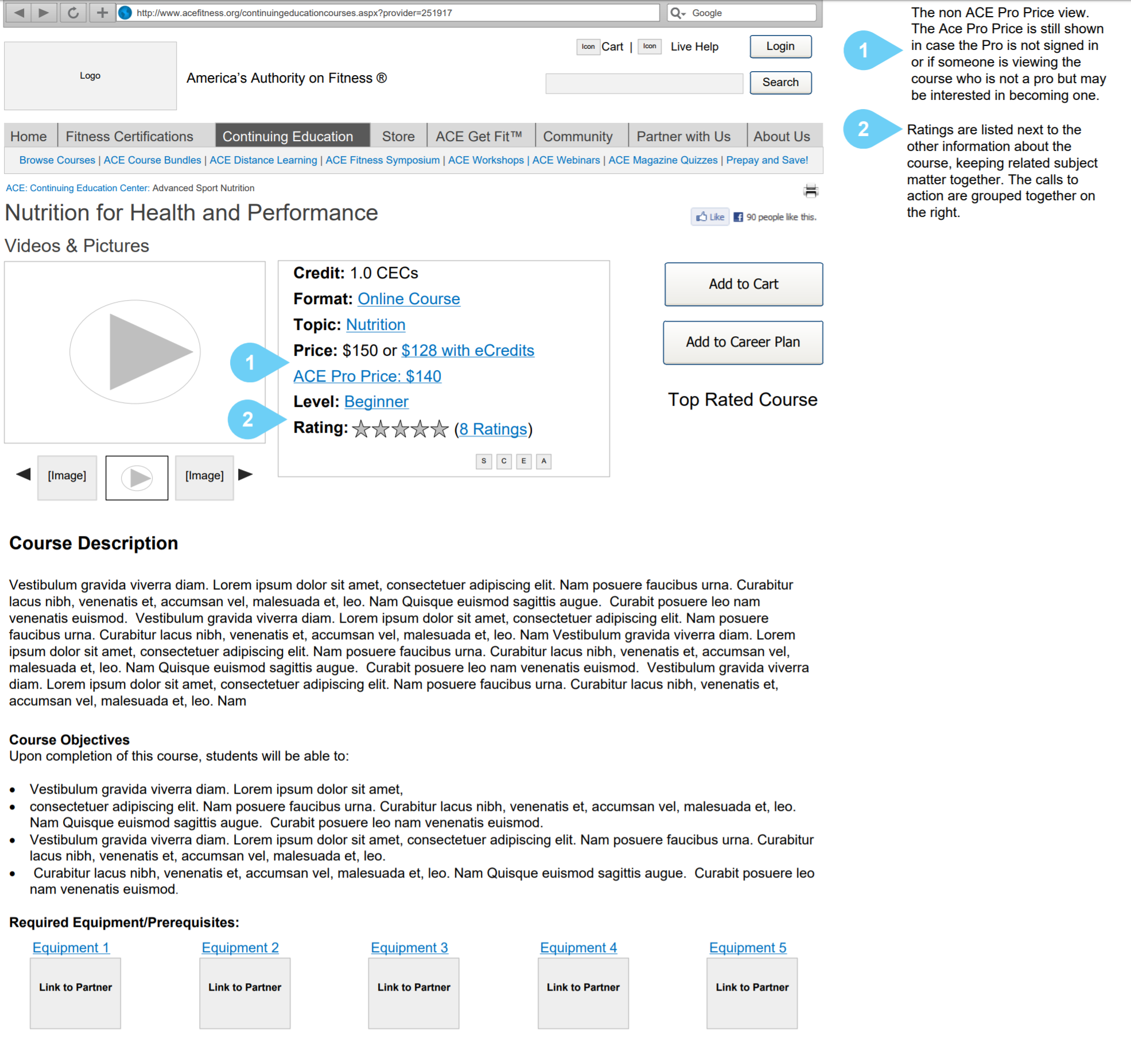Open the Store tab
Viewport: 1131px width, 1064px height.
[x=398, y=137]
